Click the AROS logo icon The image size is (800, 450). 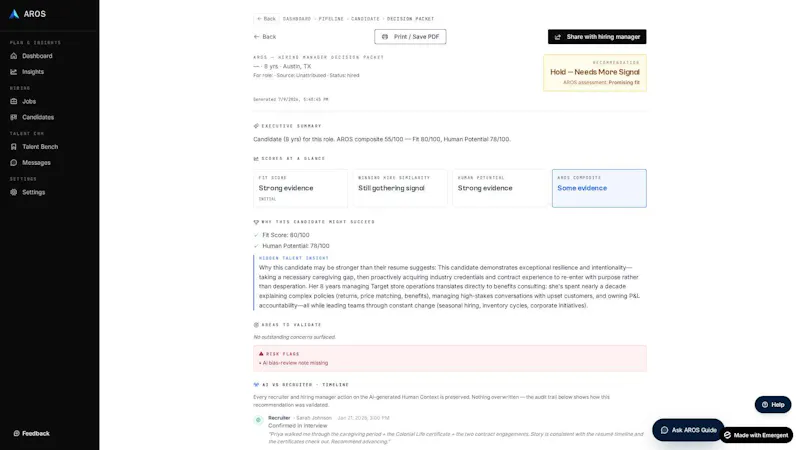14,14
